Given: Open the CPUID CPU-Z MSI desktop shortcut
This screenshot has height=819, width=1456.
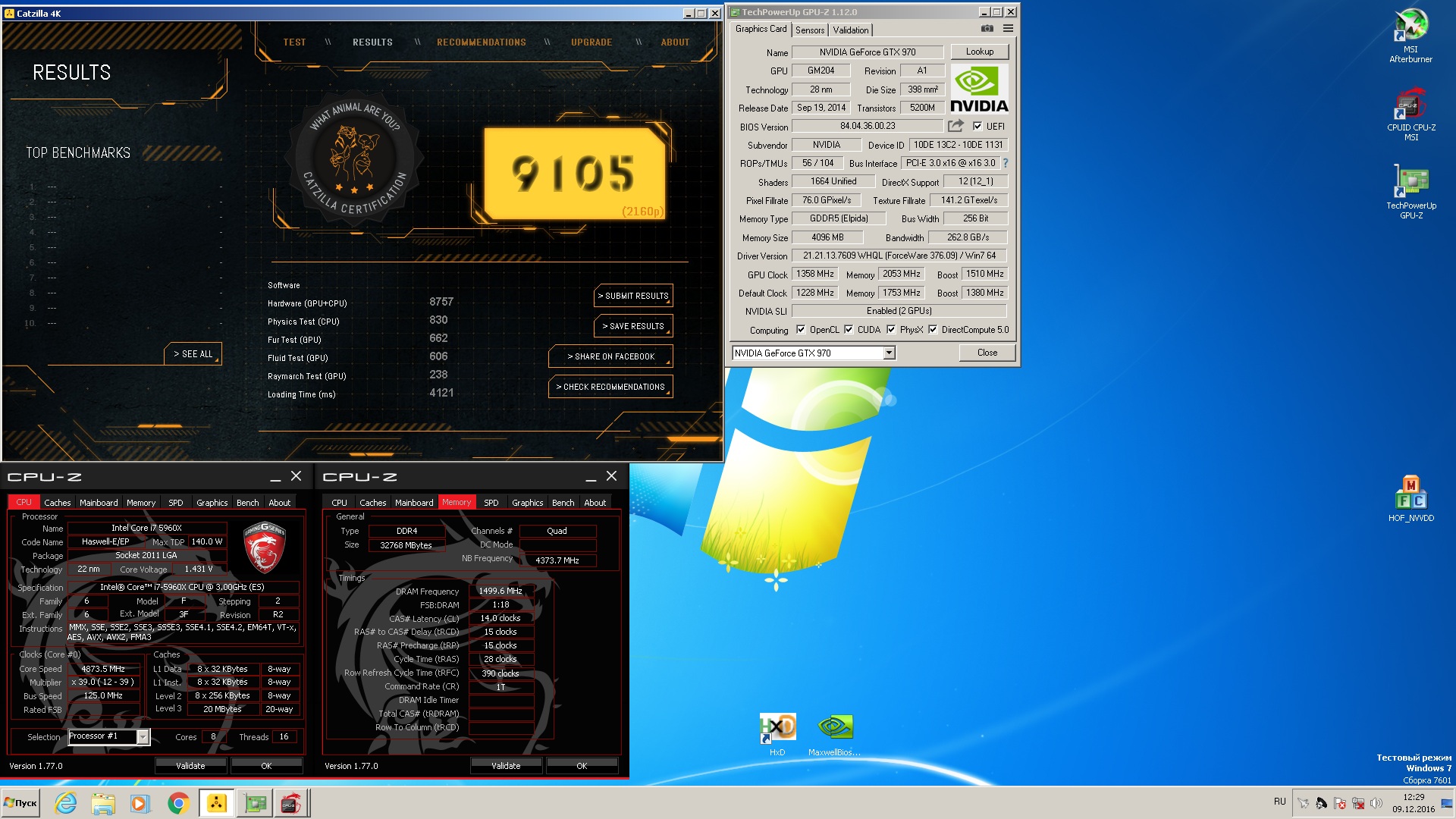Looking at the screenshot, I should point(1410,115).
